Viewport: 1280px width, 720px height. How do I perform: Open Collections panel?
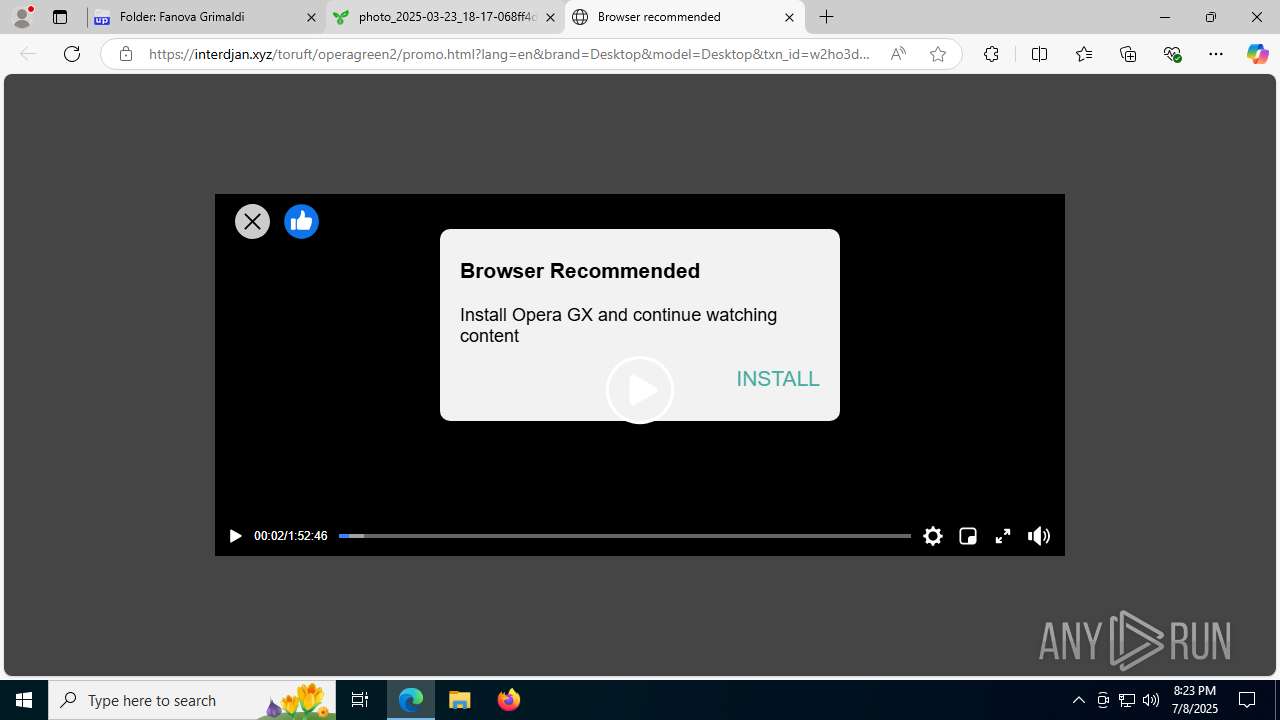[1128, 54]
